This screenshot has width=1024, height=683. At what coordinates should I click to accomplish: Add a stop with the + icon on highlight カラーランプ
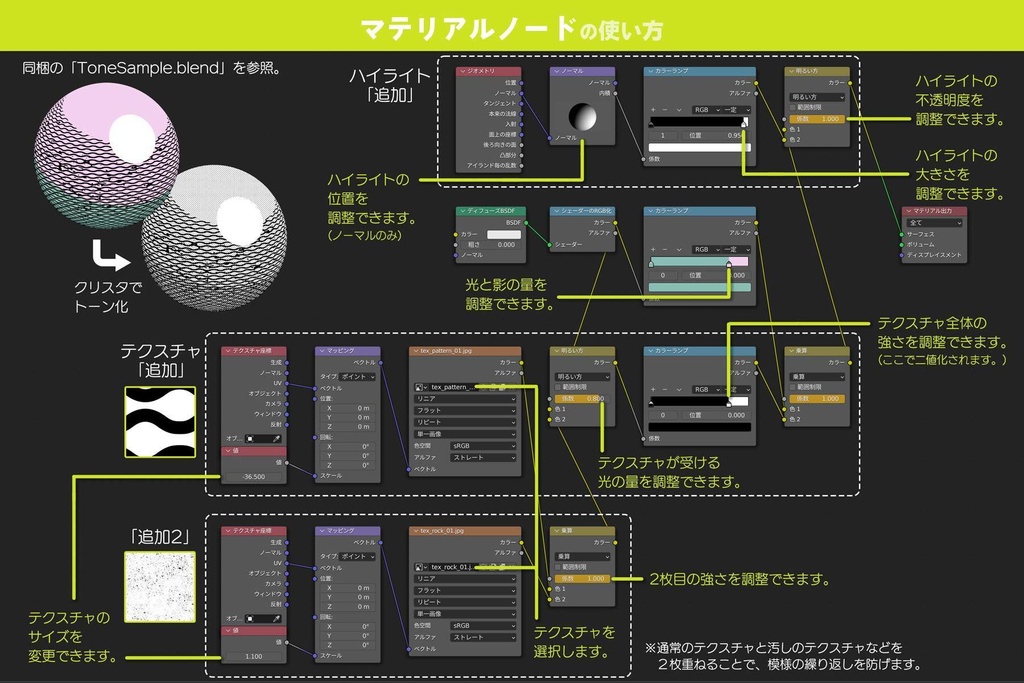click(653, 110)
